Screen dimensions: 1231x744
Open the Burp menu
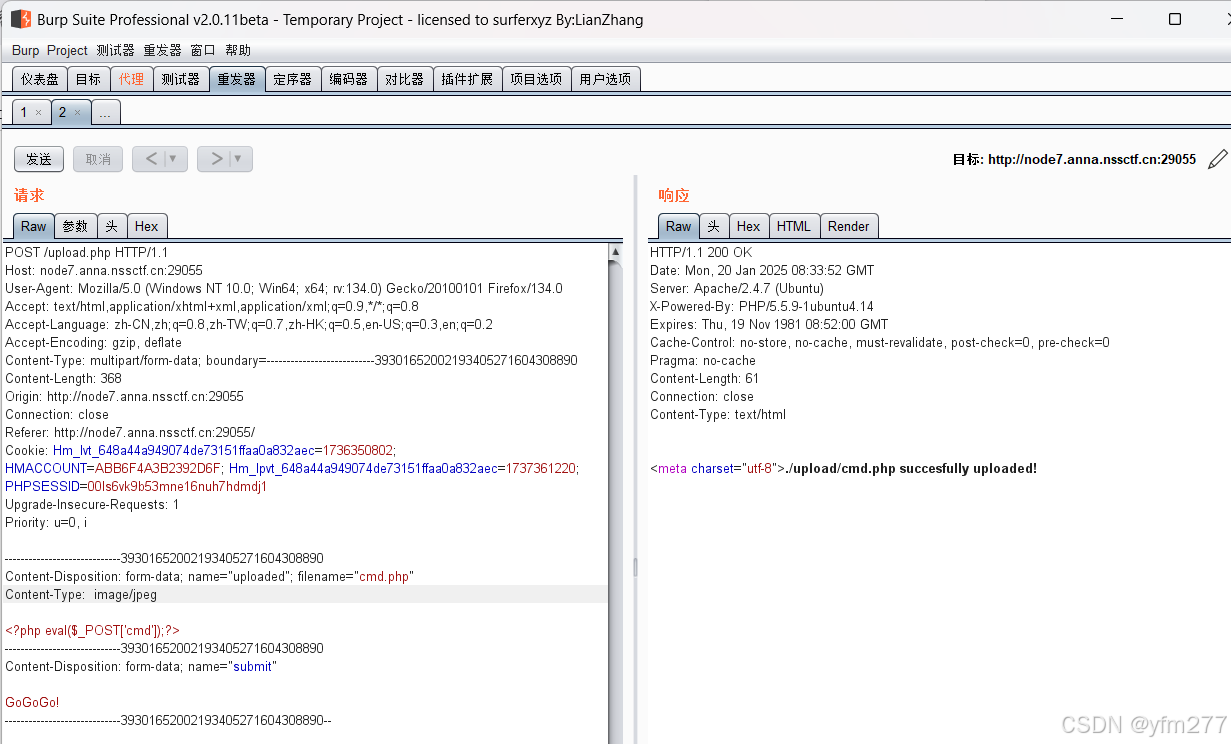pos(26,50)
